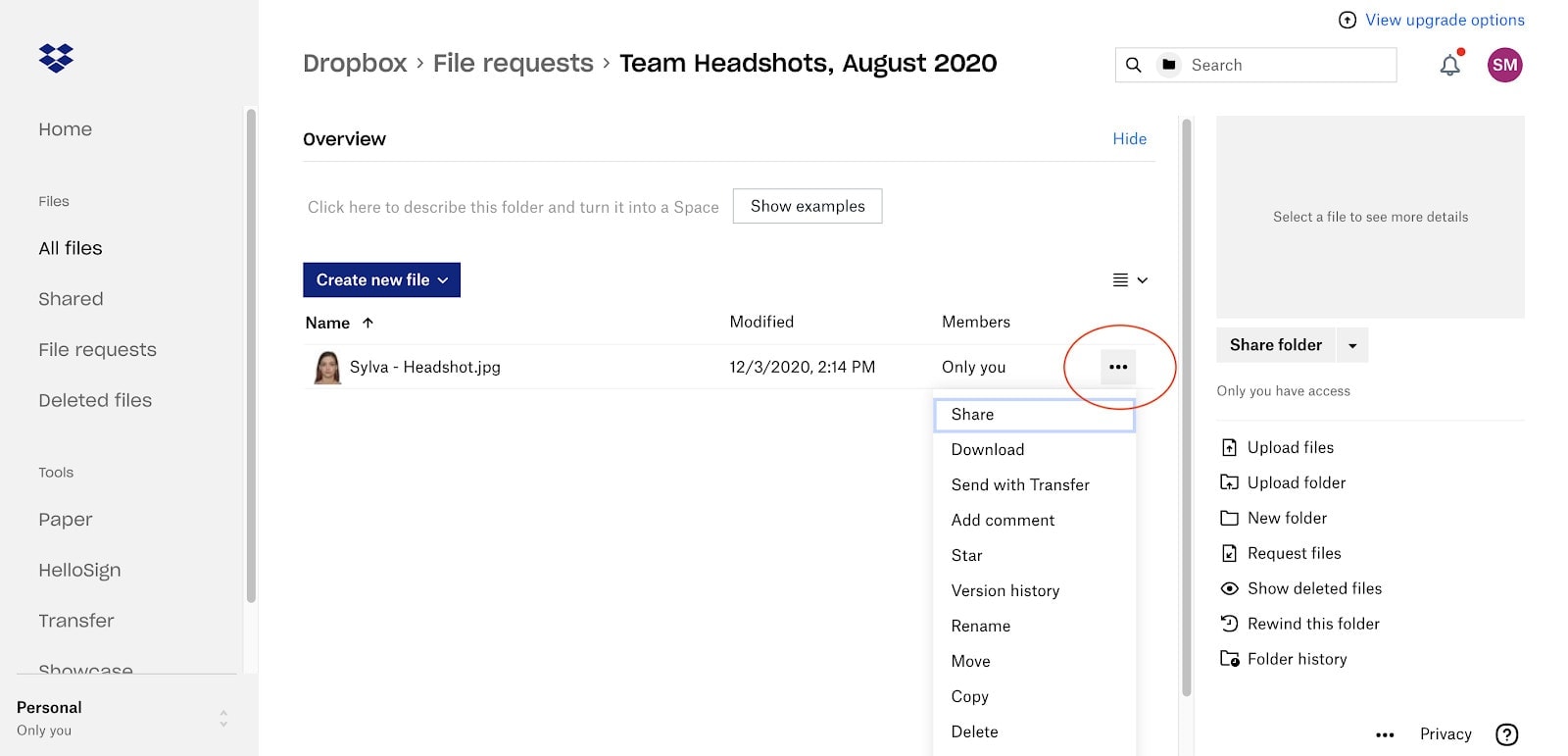Open Transfer in the sidebar
The image size is (1568, 756).
coord(76,621)
